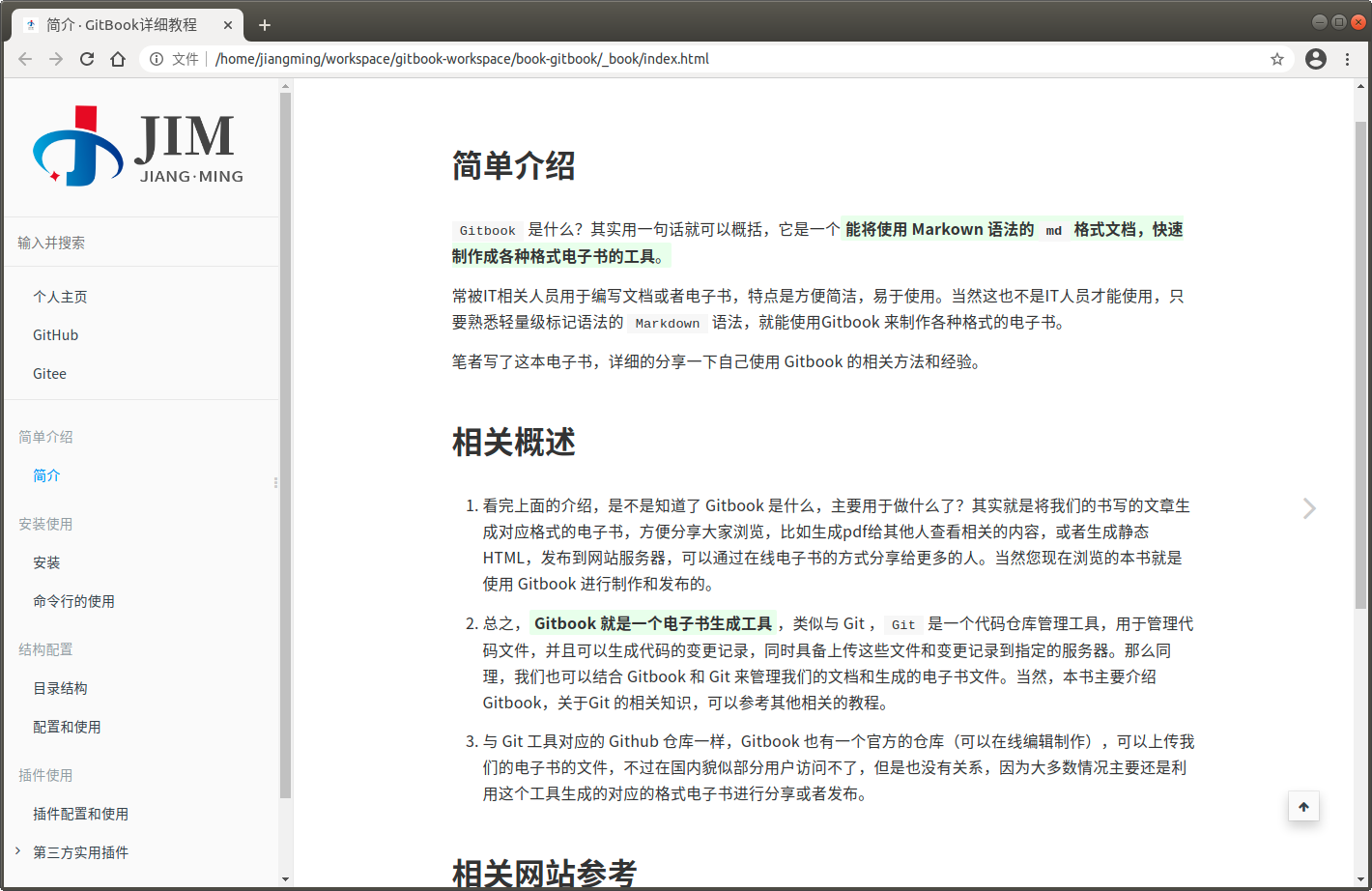Click the 相关概述 heading
The width and height of the screenshot is (1372, 891).
coord(514,443)
